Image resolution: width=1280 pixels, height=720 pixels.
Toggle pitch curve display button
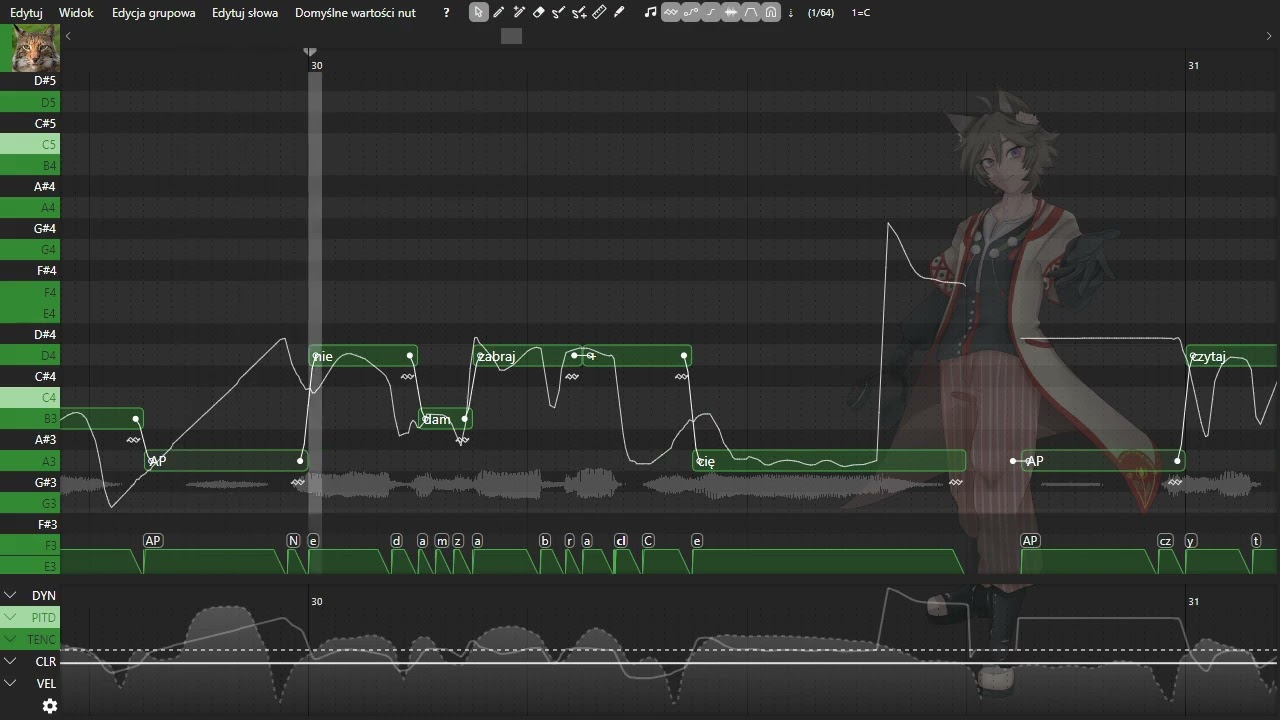pyautogui.click(x=691, y=12)
